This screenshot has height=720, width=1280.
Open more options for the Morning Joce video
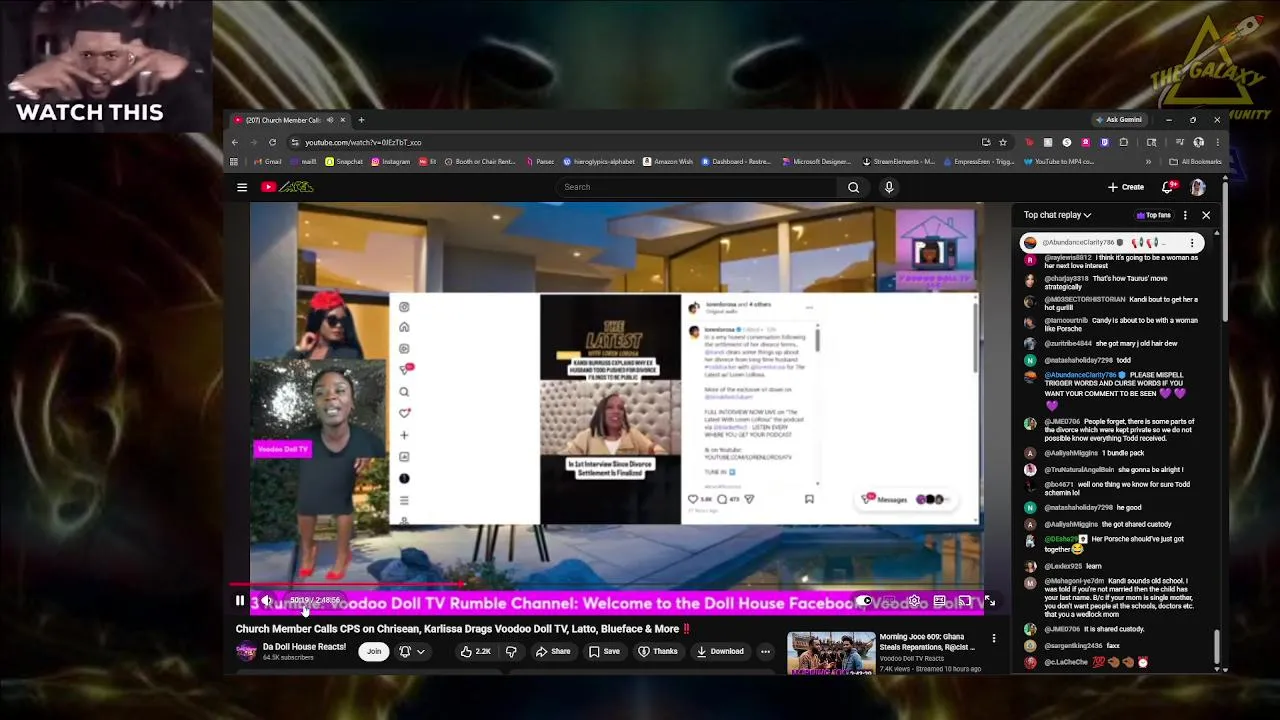pyautogui.click(x=994, y=638)
